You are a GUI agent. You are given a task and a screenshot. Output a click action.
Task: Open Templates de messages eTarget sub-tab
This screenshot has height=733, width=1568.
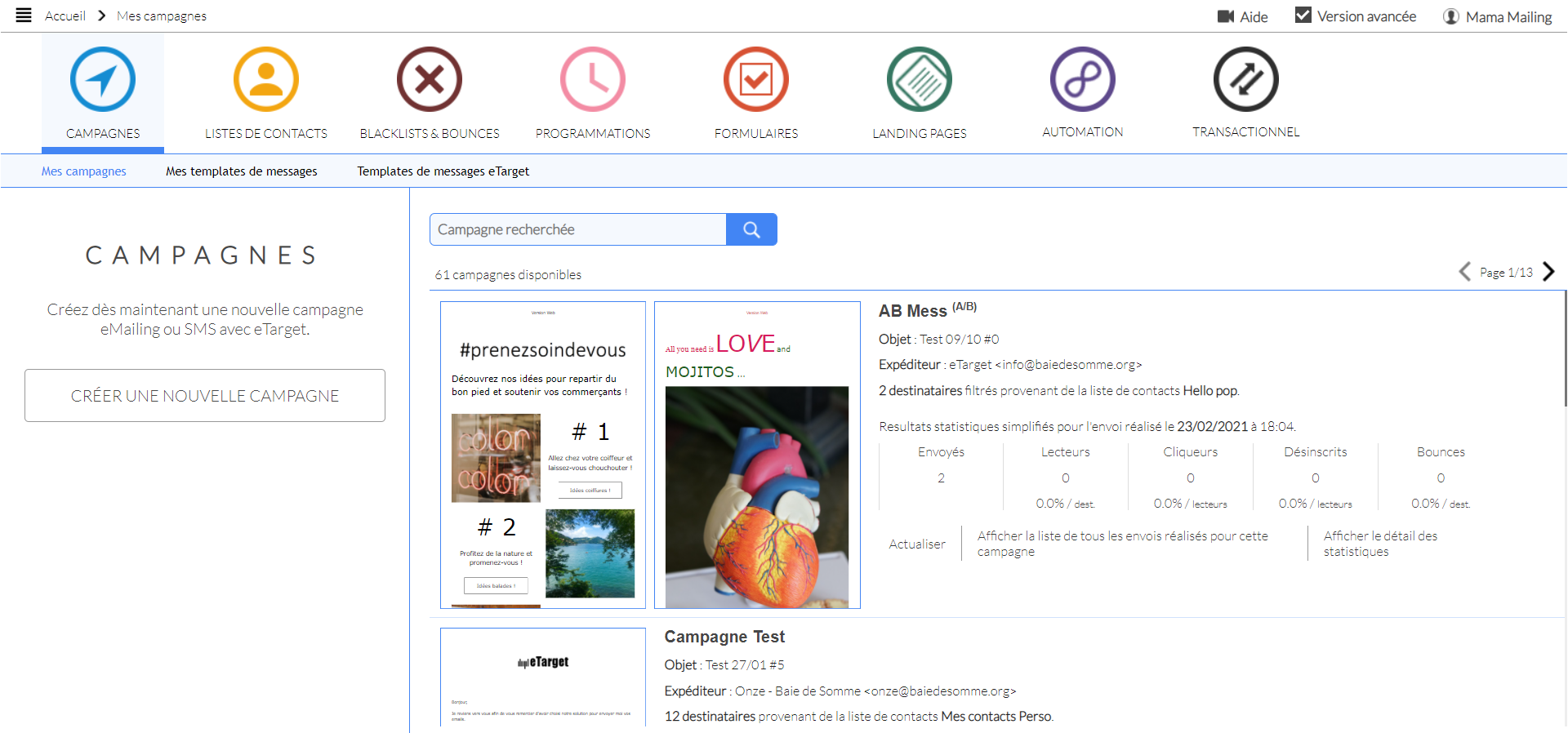pos(443,171)
